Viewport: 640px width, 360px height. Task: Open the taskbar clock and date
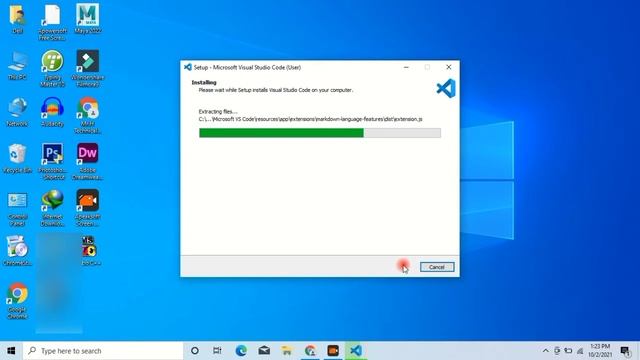coord(600,351)
